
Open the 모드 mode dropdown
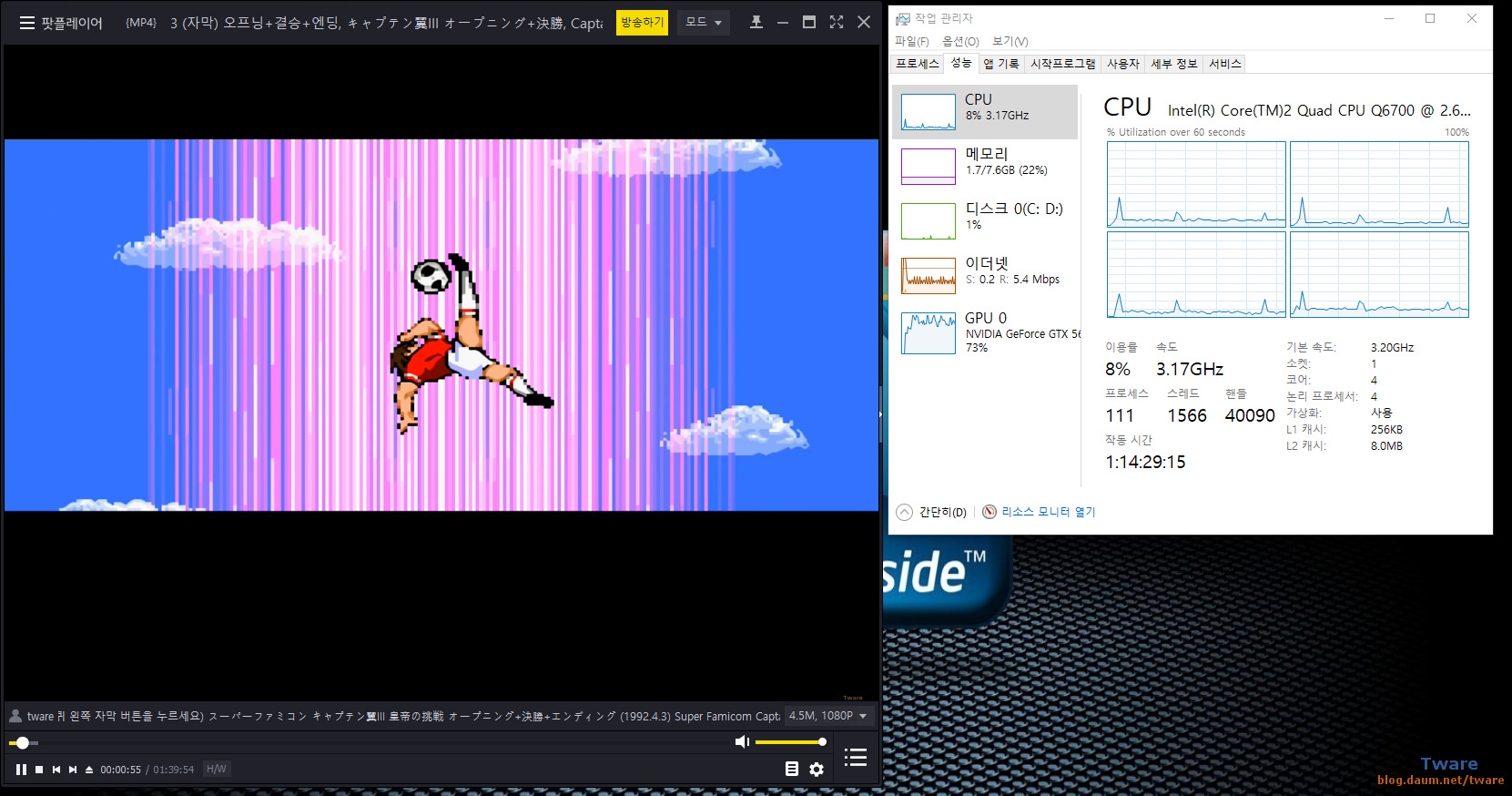coord(704,23)
